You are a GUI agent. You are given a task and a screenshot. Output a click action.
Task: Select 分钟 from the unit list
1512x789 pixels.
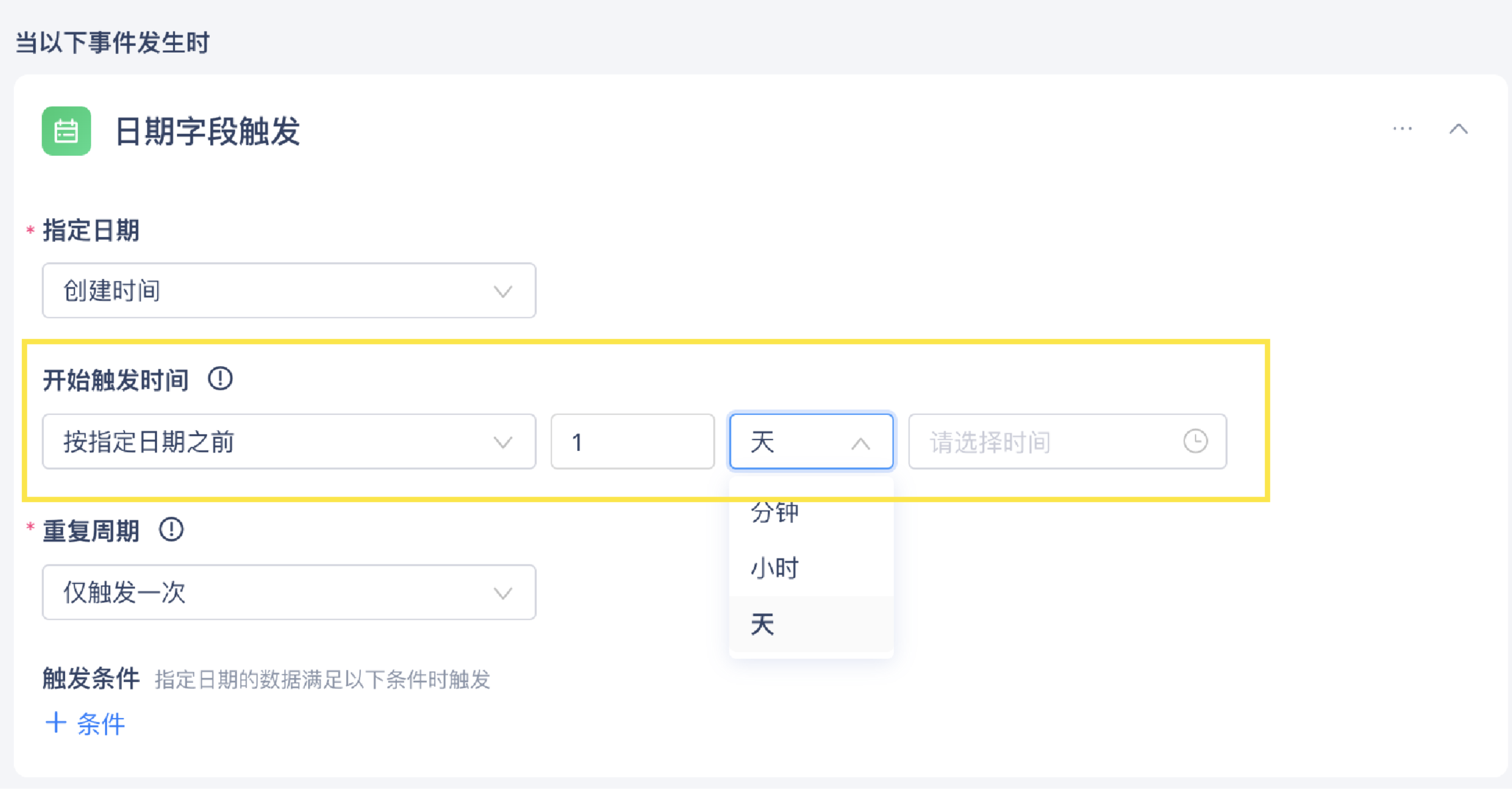click(x=775, y=512)
